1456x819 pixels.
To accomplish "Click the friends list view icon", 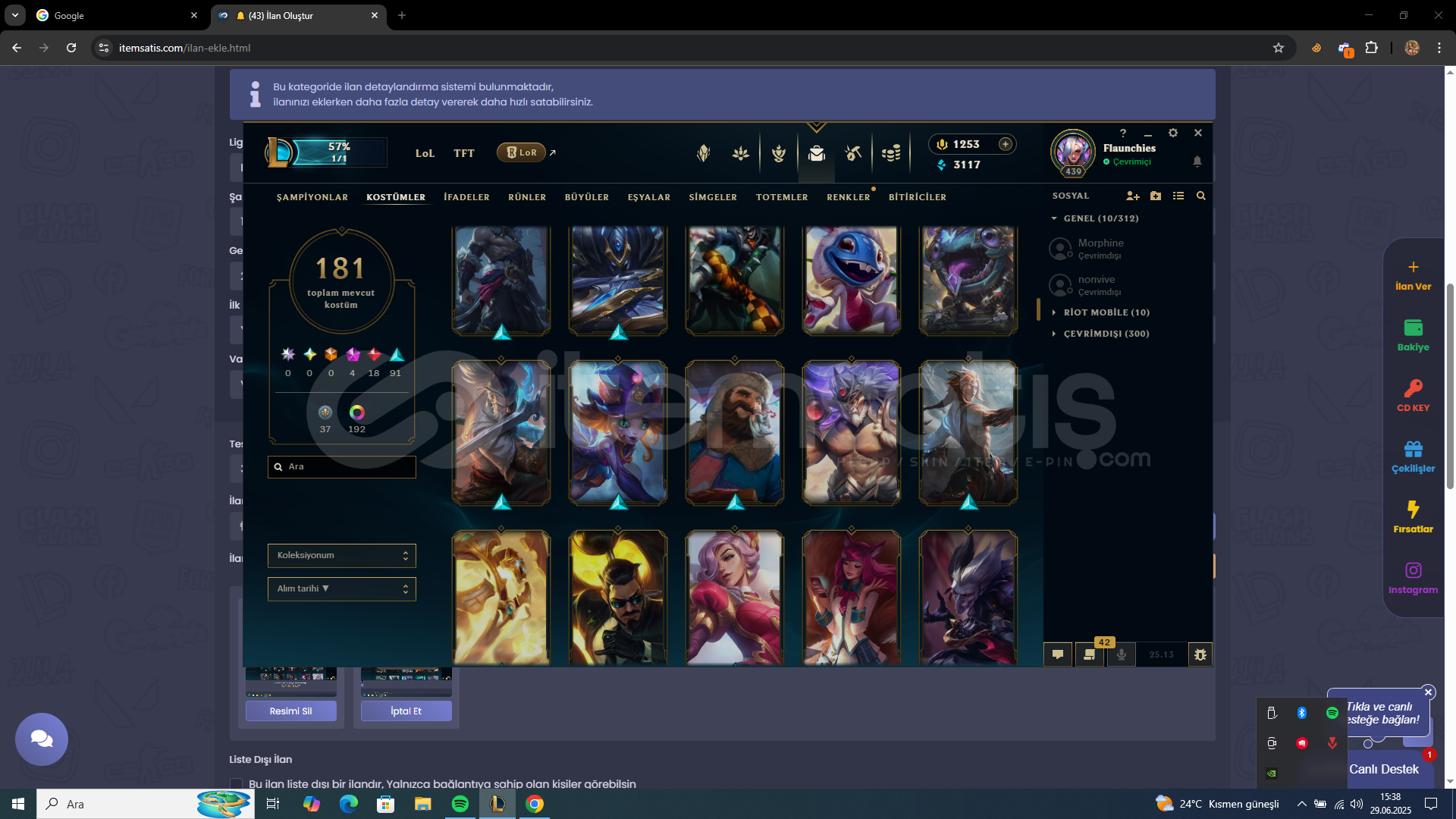I will click(1178, 196).
